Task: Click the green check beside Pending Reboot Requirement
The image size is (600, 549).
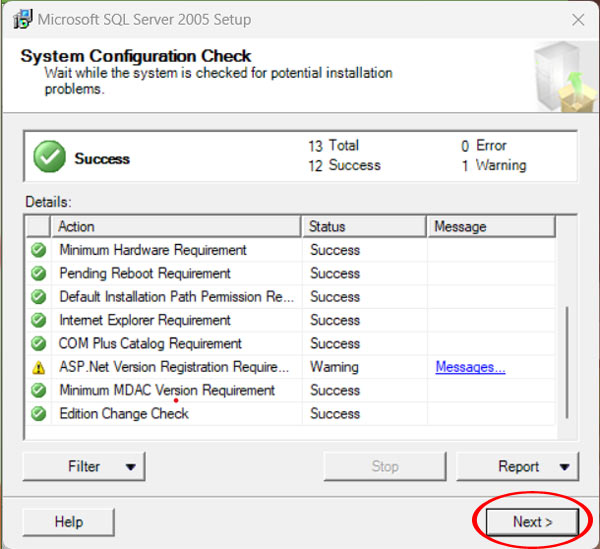Action: (39, 274)
